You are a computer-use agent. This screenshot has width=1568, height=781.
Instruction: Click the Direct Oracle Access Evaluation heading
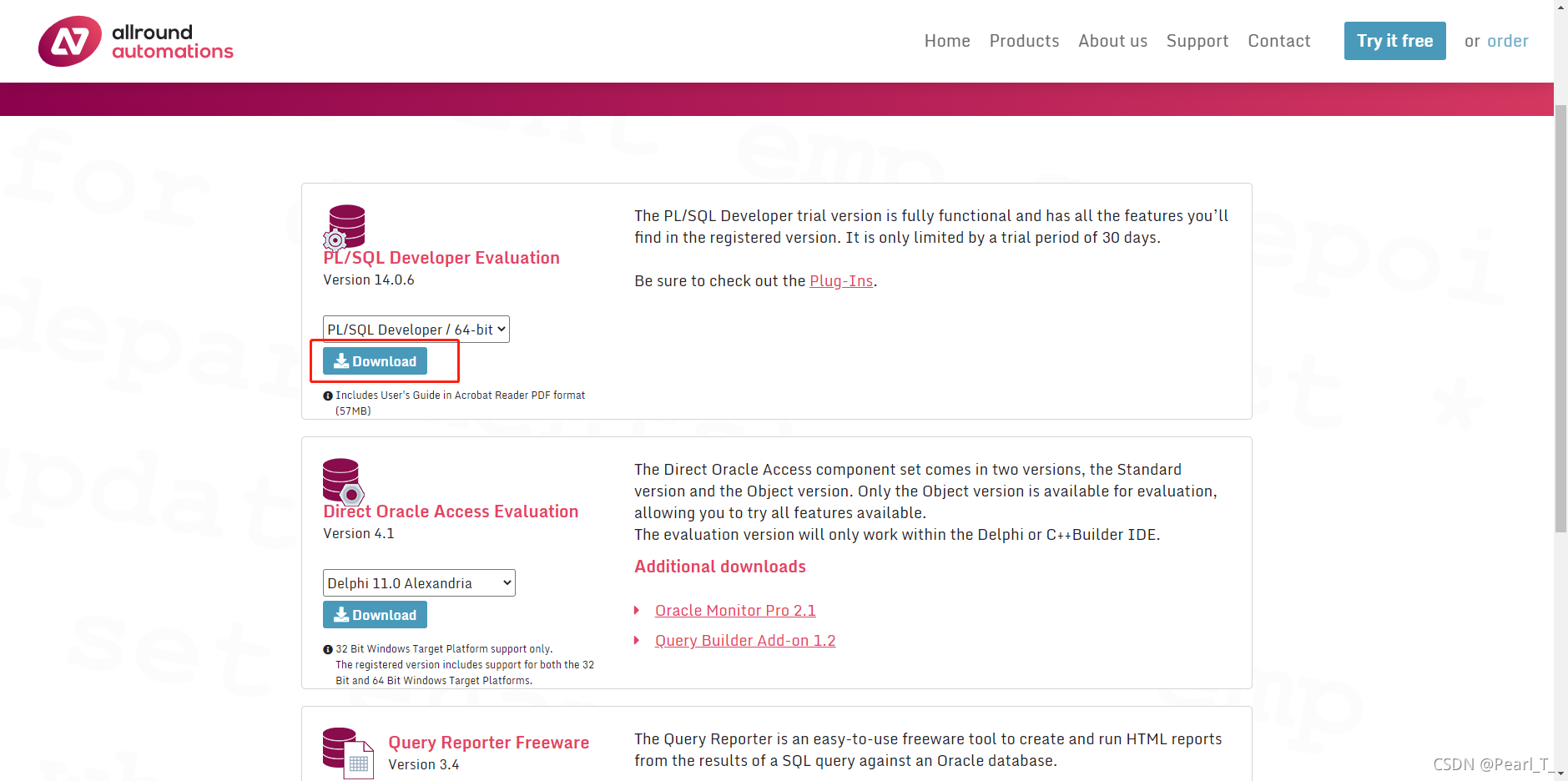(x=451, y=511)
